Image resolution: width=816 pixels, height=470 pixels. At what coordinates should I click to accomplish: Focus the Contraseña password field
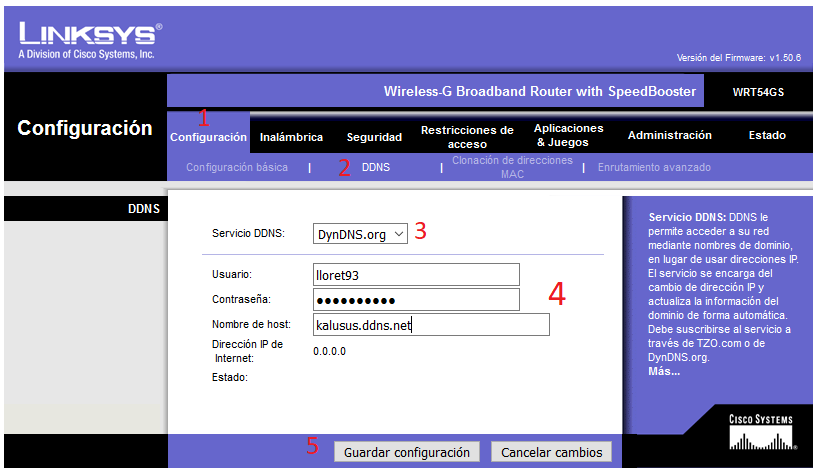[416, 300]
